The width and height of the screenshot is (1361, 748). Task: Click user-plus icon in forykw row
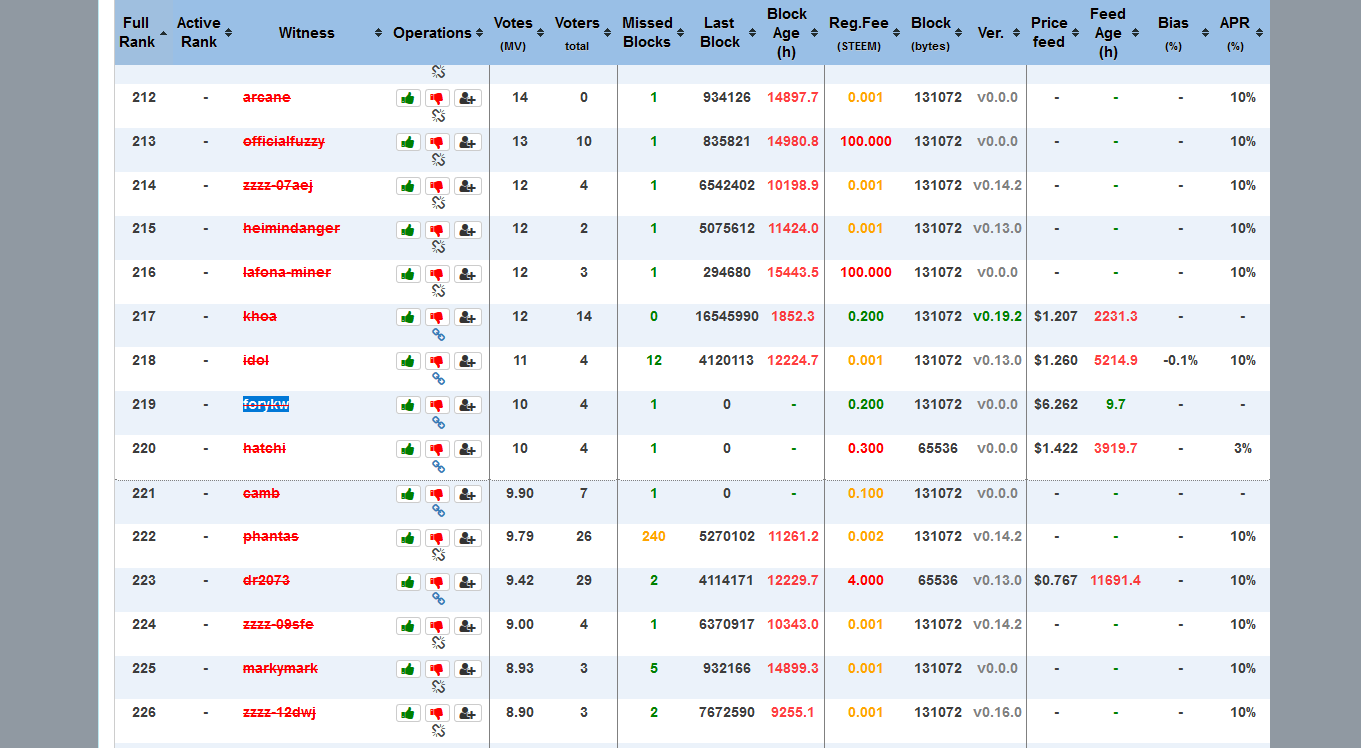pos(468,405)
